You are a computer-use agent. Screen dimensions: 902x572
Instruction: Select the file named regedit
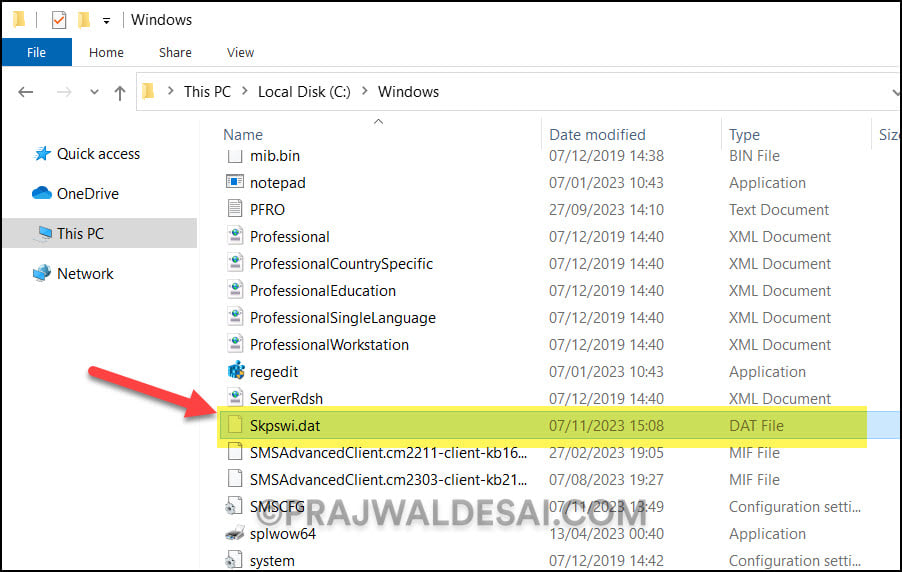point(274,372)
